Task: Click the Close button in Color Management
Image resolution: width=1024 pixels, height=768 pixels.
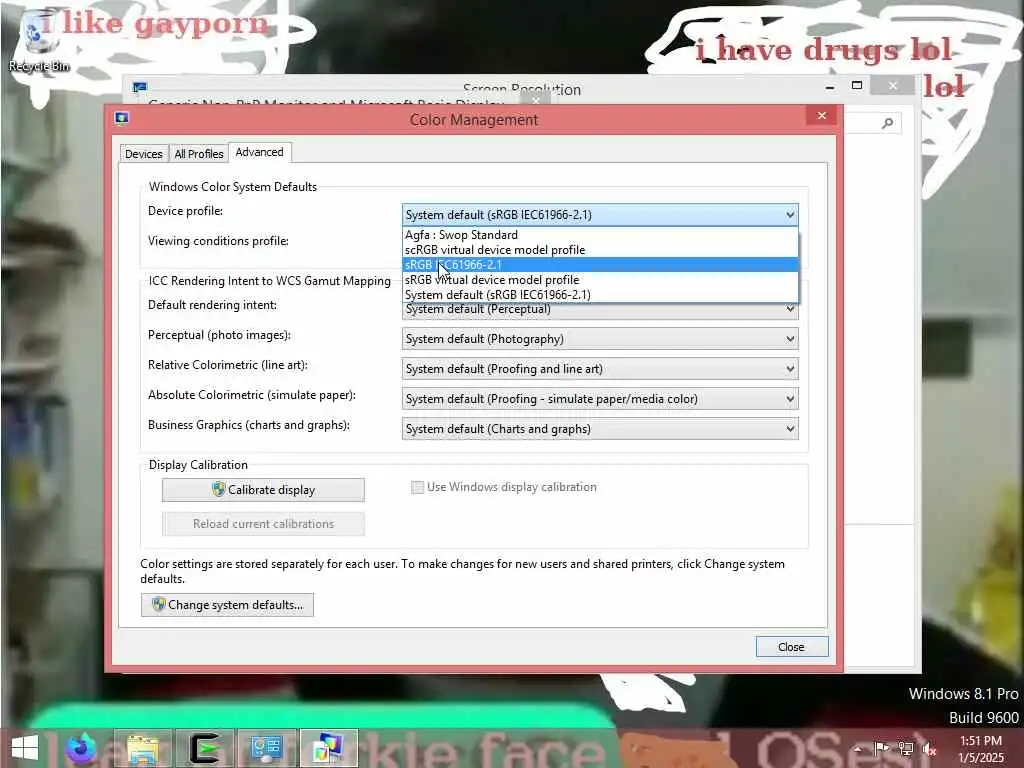Action: tap(792, 647)
